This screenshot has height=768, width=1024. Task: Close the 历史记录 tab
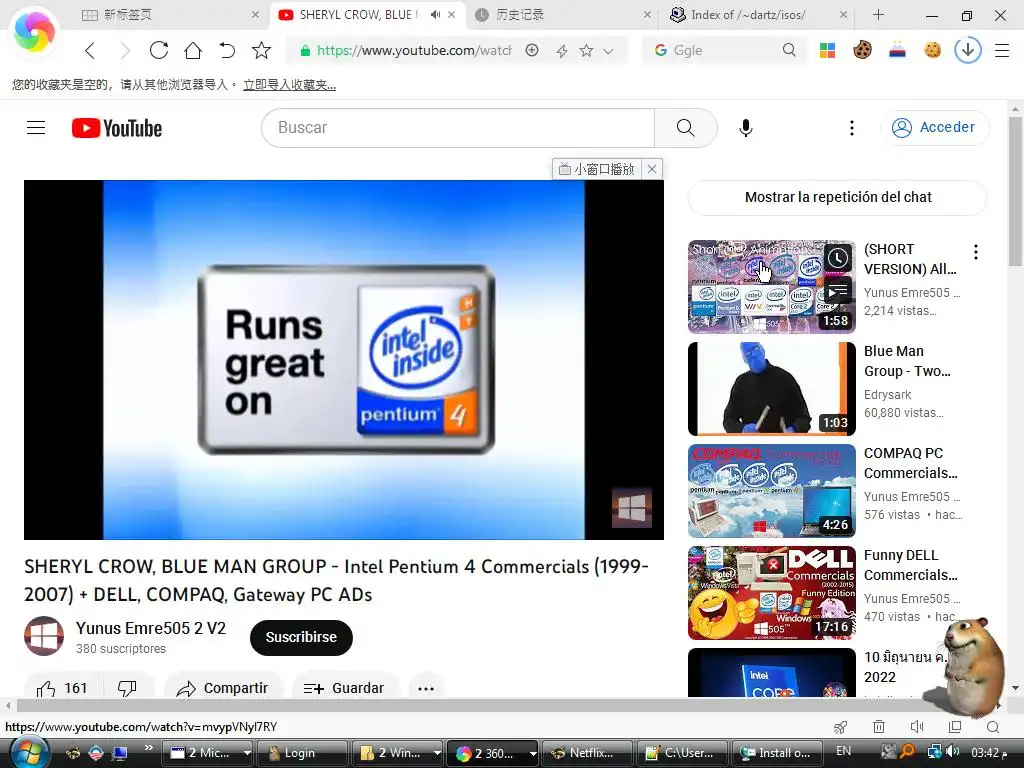(x=647, y=14)
